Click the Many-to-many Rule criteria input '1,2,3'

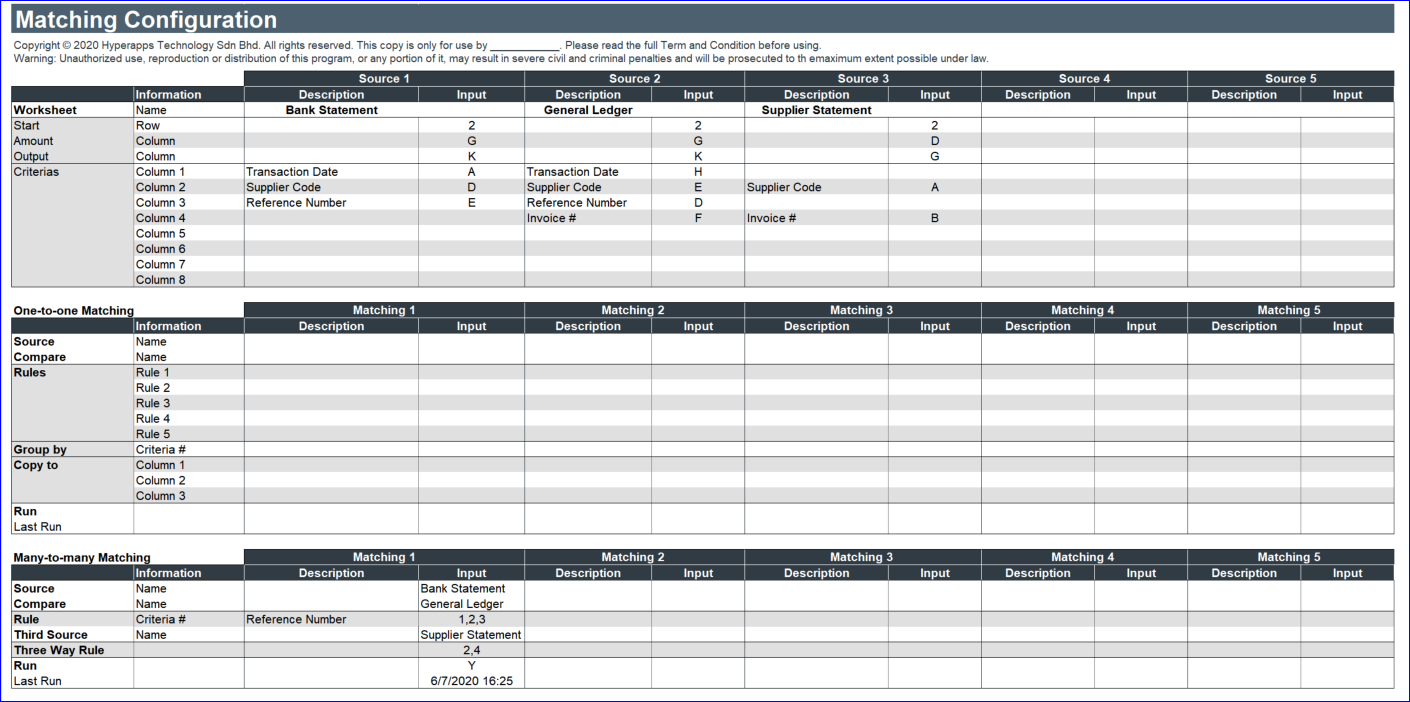pos(471,619)
